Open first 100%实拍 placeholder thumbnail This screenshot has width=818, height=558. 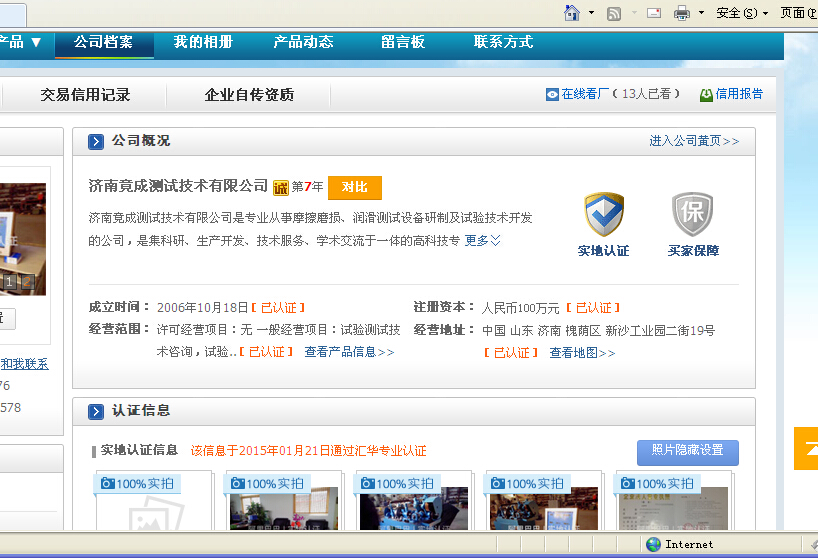coord(154,502)
